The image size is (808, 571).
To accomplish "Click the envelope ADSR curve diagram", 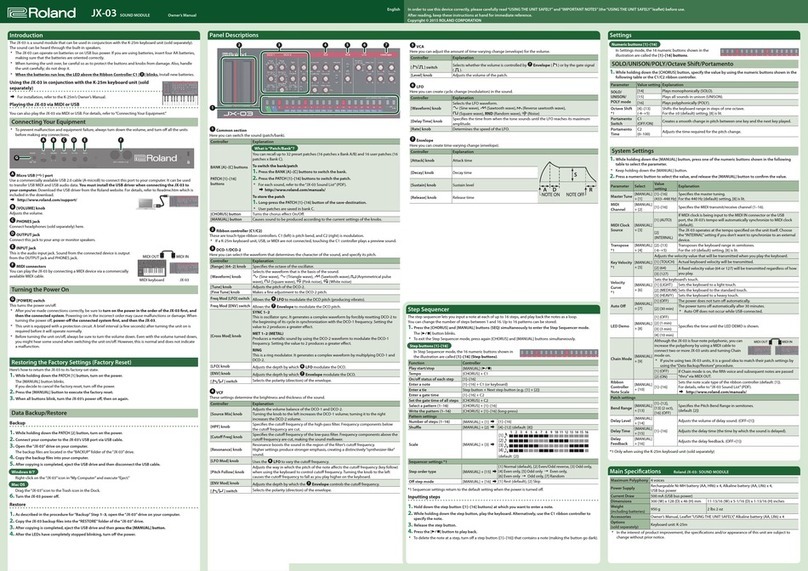I will [567, 179].
